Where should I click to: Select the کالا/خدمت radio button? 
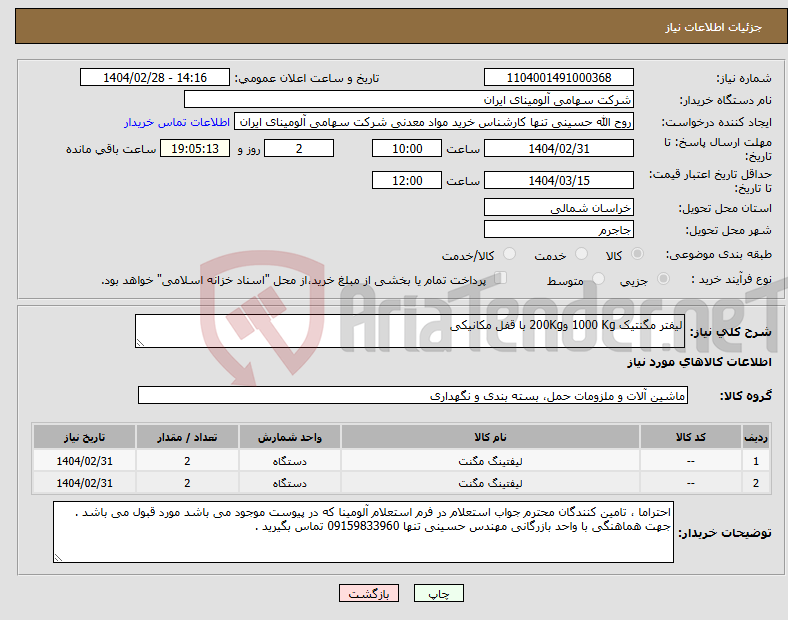click(x=509, y=254)
